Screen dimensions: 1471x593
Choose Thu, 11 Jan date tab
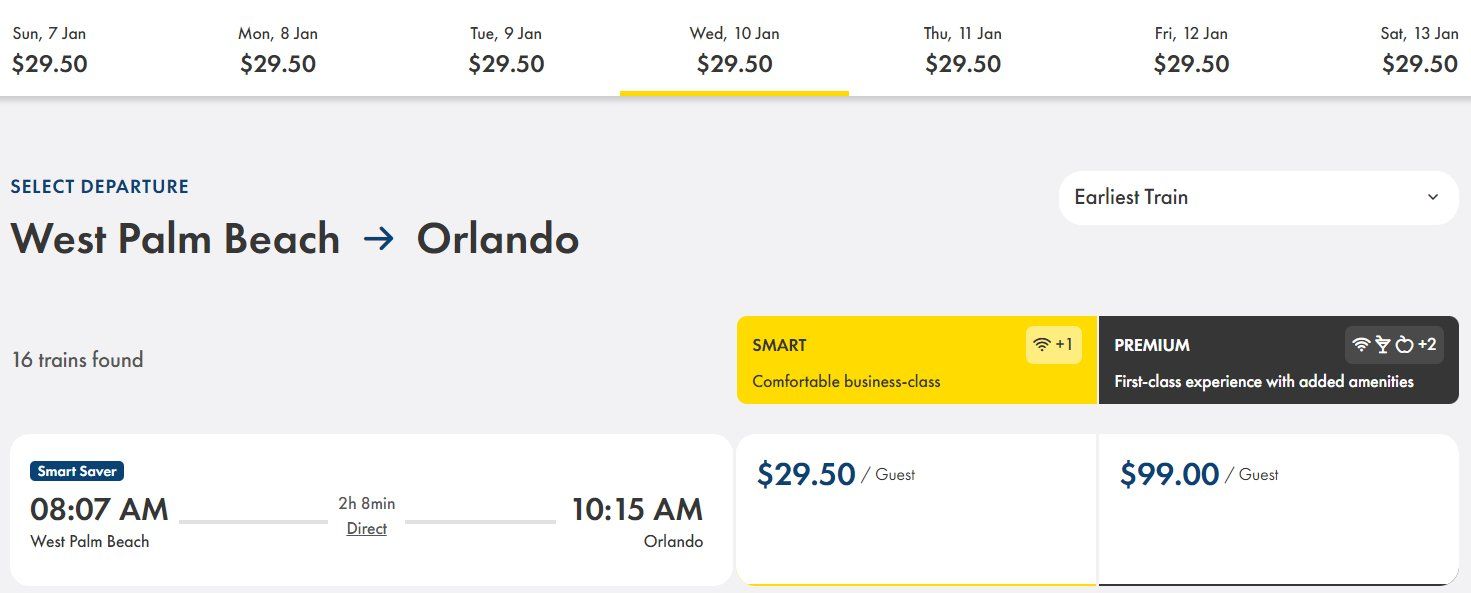pos(963,50)
